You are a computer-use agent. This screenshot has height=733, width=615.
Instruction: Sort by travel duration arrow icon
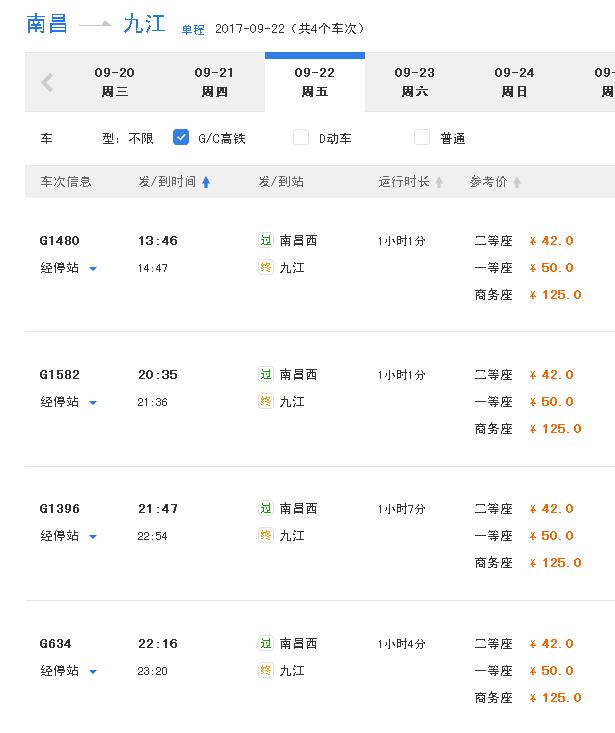tap(439, 182)
